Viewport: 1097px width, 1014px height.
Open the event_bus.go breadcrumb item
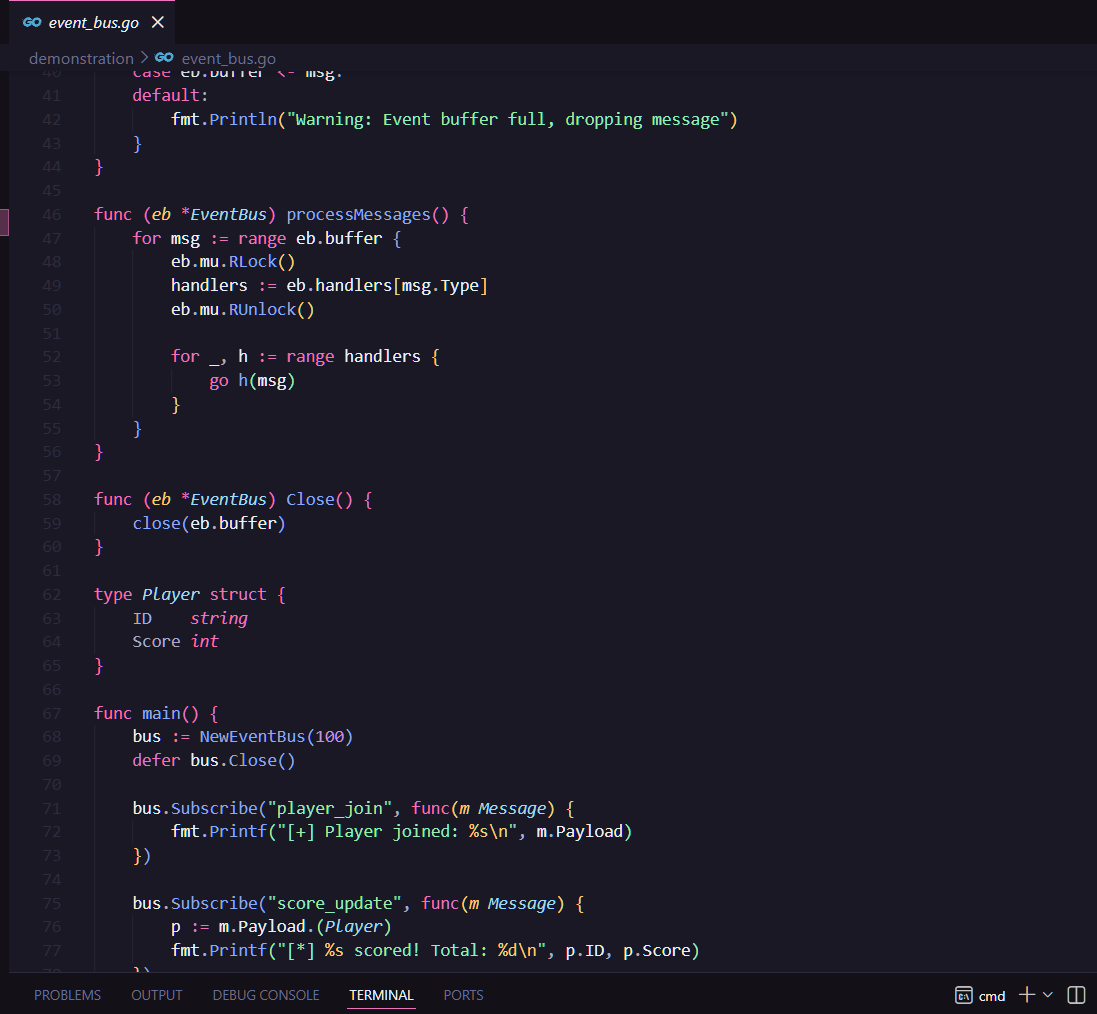[x=228, y=58]
